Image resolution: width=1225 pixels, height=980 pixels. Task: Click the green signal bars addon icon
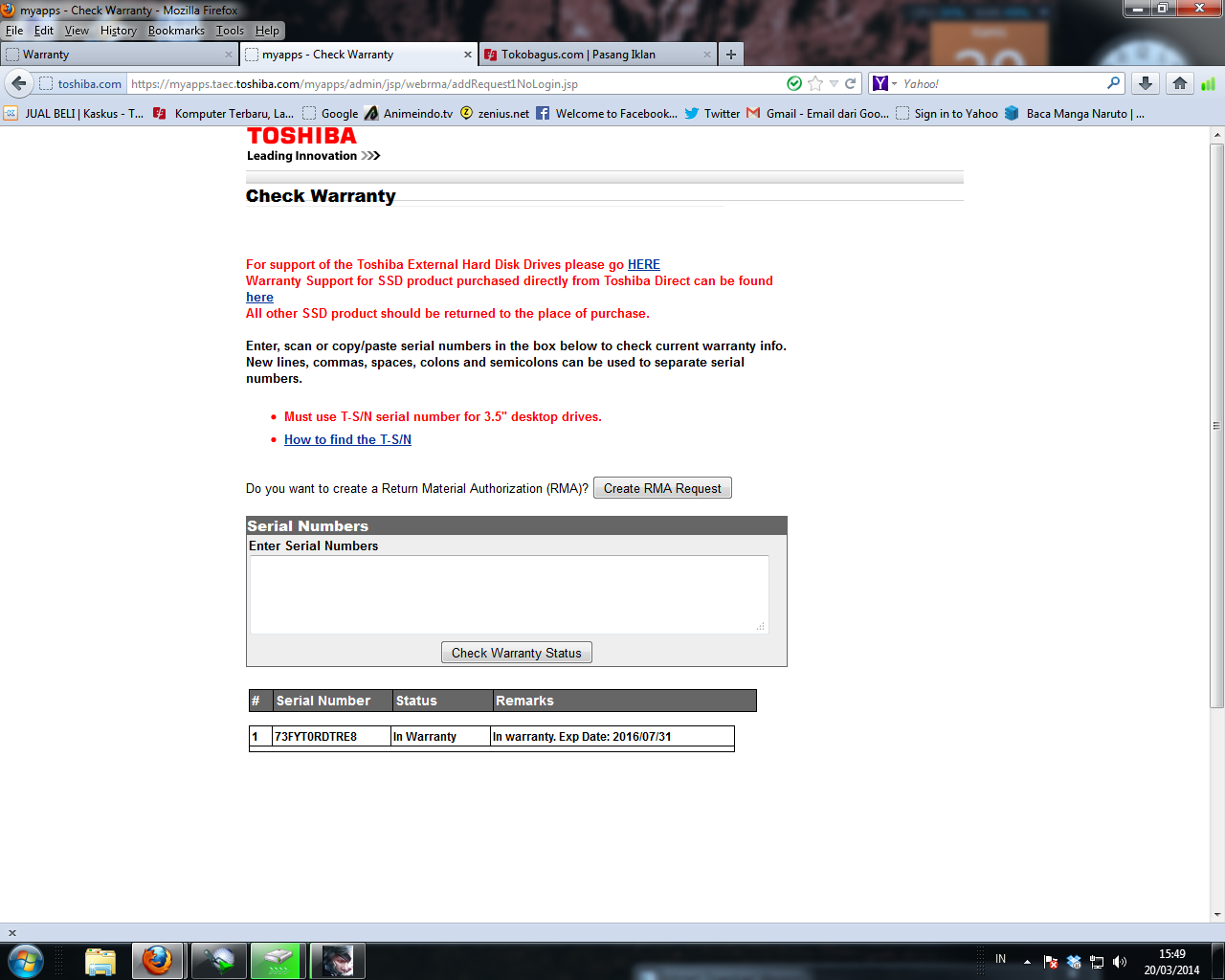tap(1208, 83)
